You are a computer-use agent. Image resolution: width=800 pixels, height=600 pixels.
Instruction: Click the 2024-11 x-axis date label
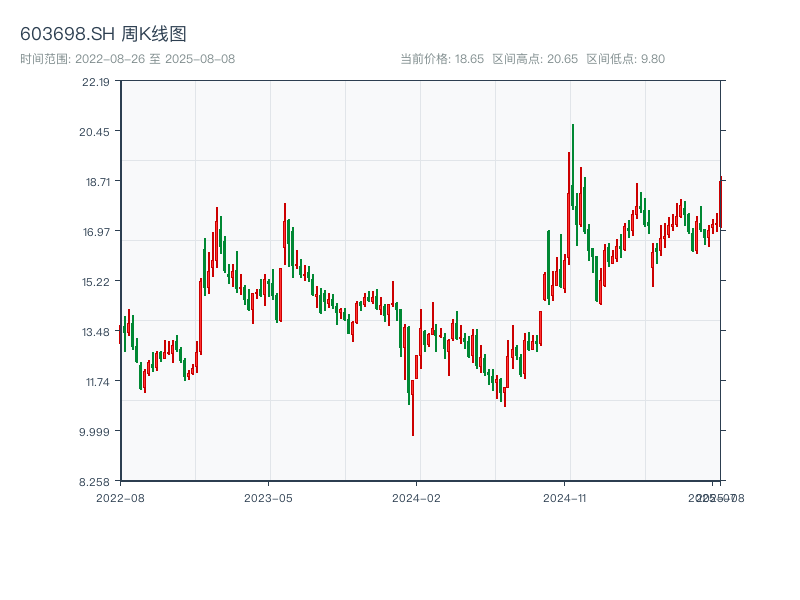[565, 497]
